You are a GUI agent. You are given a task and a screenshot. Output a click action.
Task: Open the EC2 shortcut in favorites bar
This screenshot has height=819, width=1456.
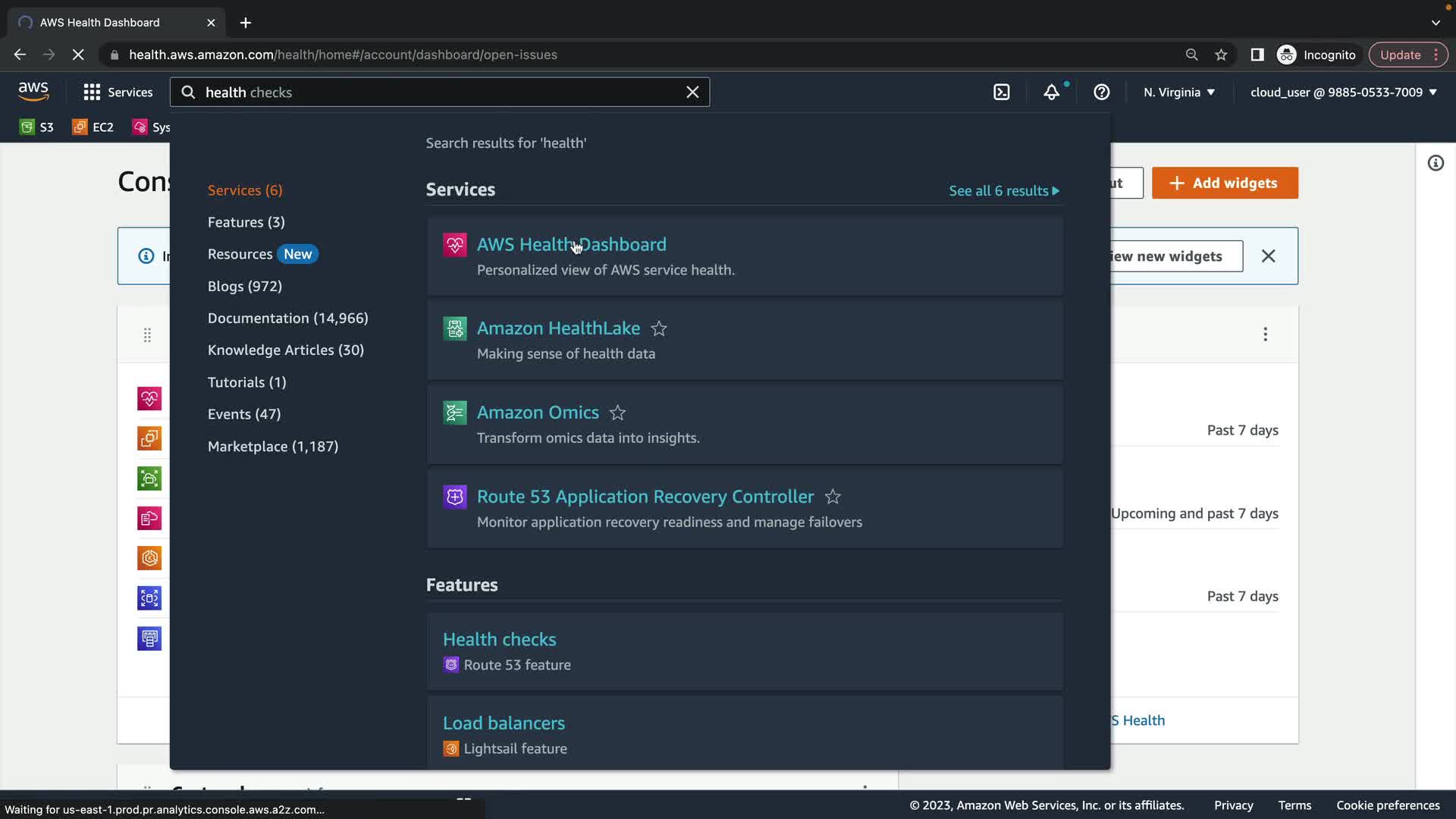click(x=93, y=127)
